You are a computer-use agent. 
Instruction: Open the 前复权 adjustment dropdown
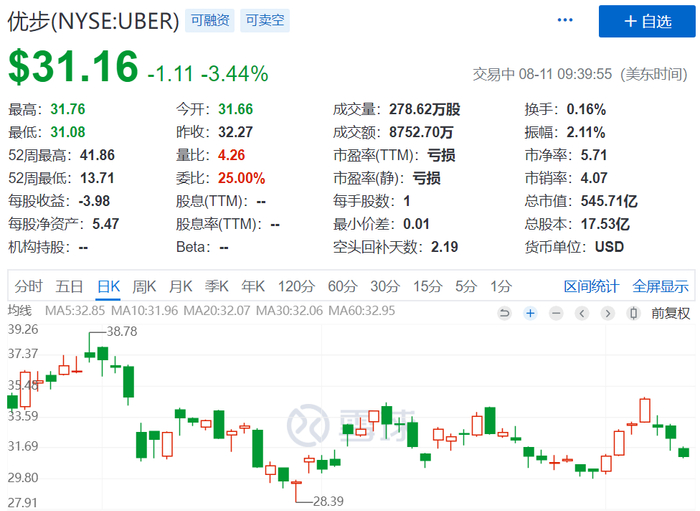tap(671, 313)
